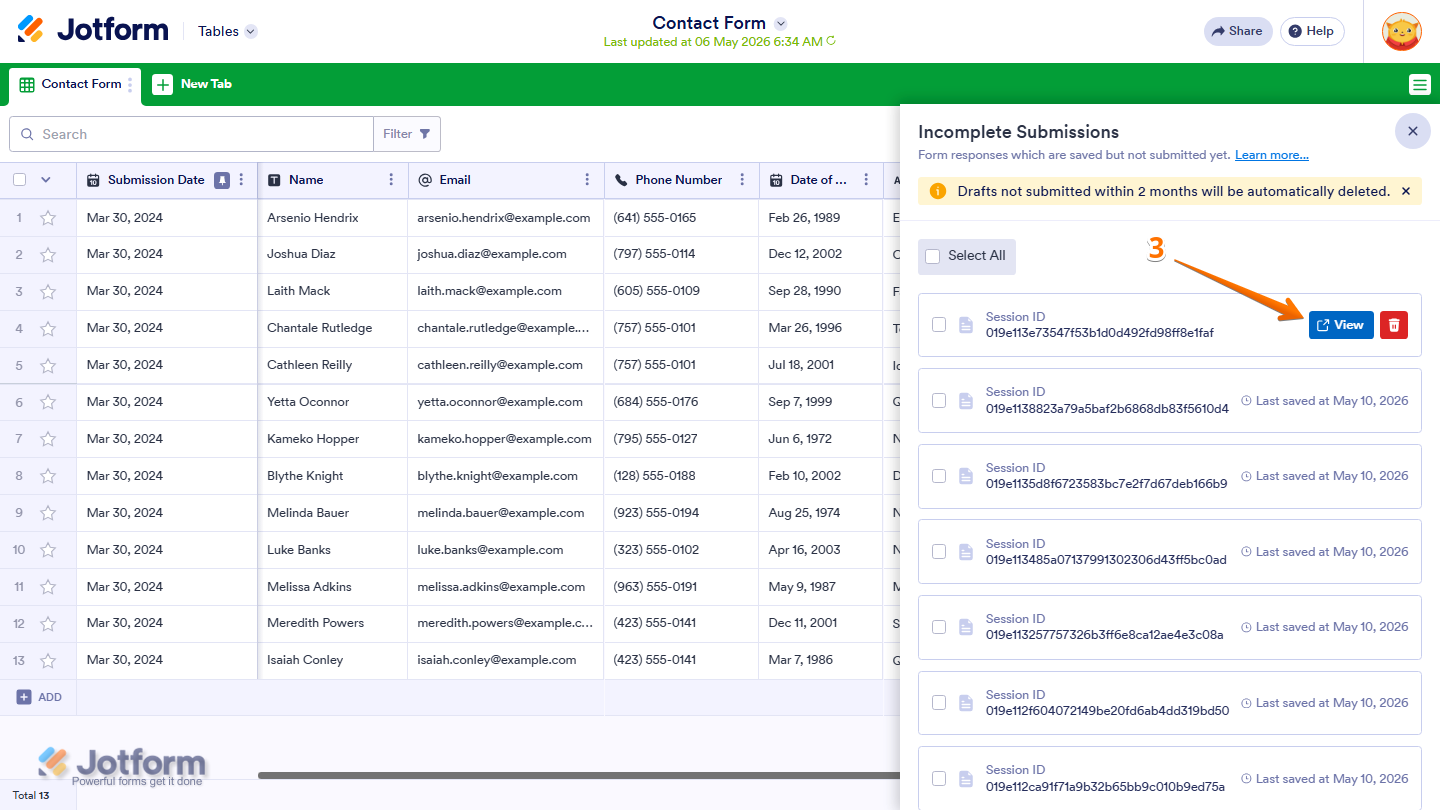
Task: Click the Contact Form tab options dots
Action: point(130,85)
